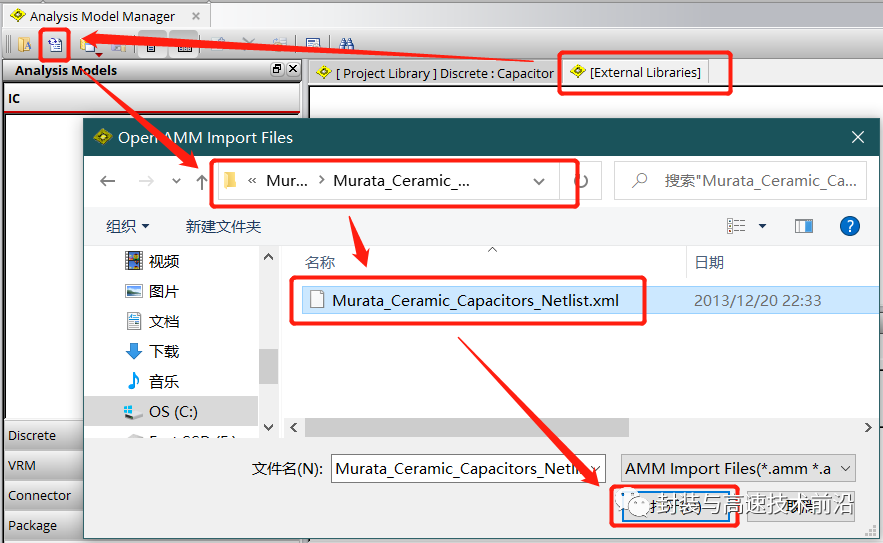Open the 组织 menu
The width and height of the screenshot is (883, 543).
coord(127,226)
